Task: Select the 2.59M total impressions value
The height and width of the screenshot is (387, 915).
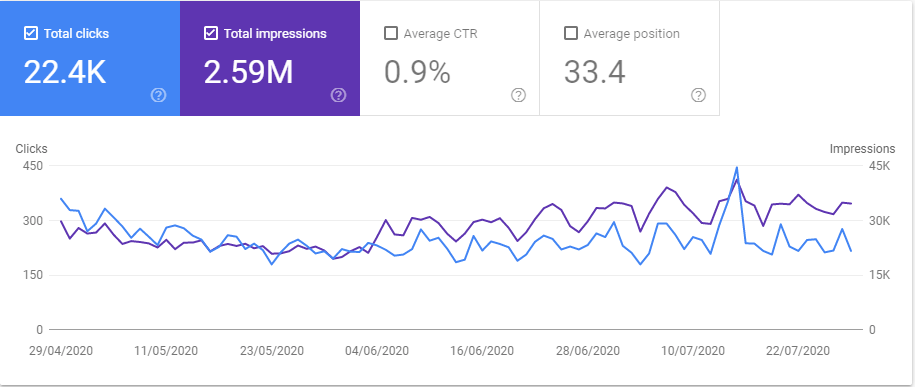Action: [248, 72]
